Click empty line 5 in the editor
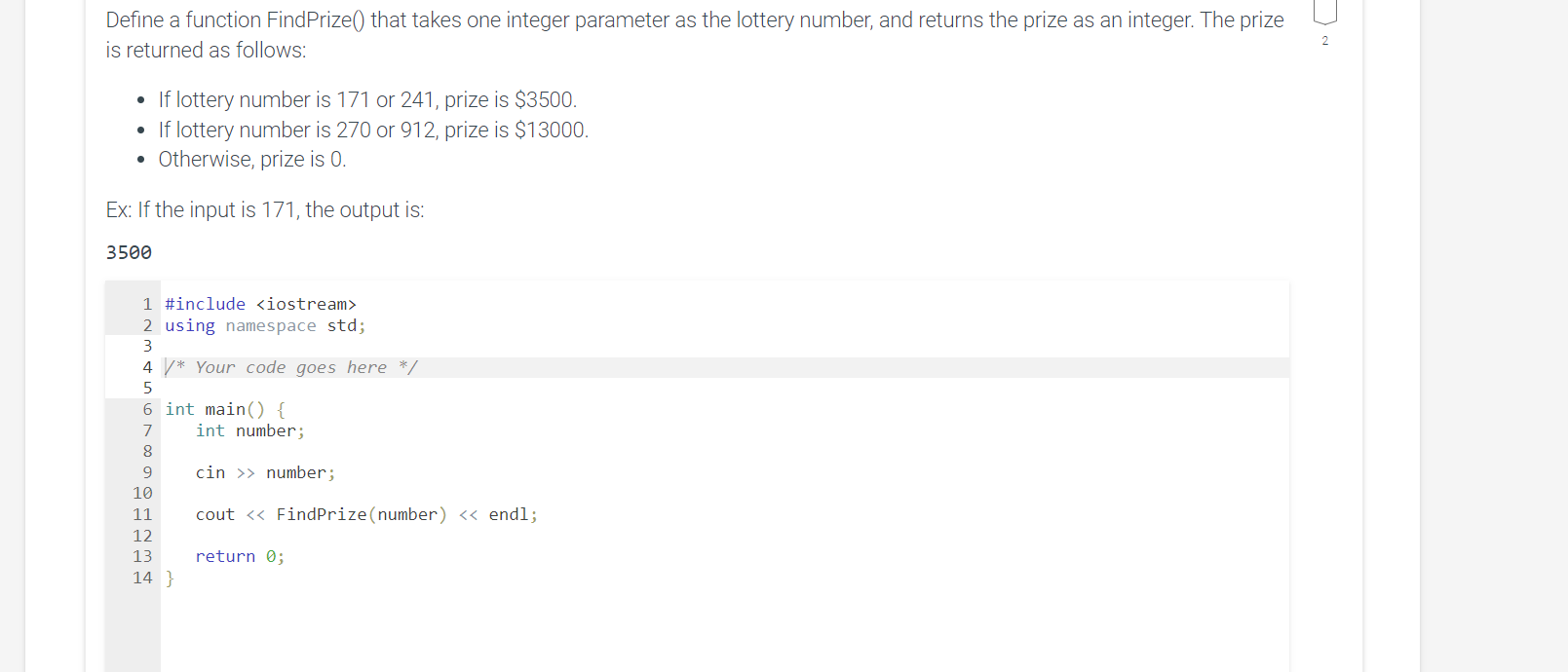 point(726,388)
